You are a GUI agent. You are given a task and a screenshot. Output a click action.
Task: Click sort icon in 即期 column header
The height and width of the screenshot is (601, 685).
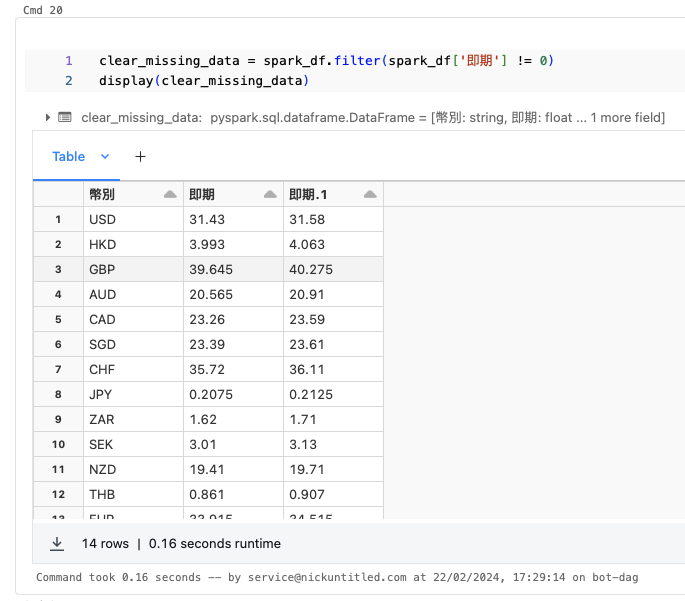(x=269, y=194)
